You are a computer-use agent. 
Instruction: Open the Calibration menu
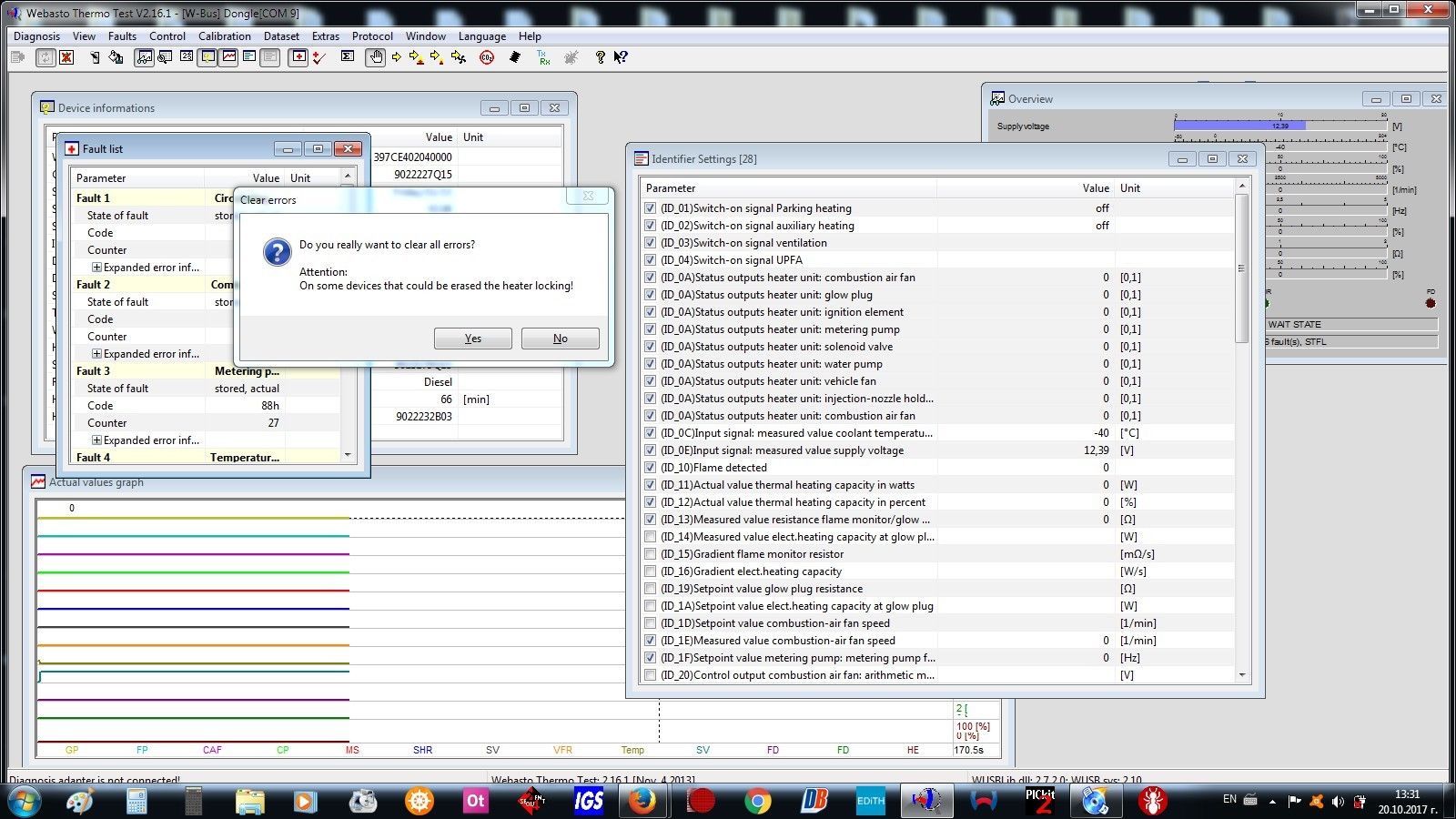point(224,36)
